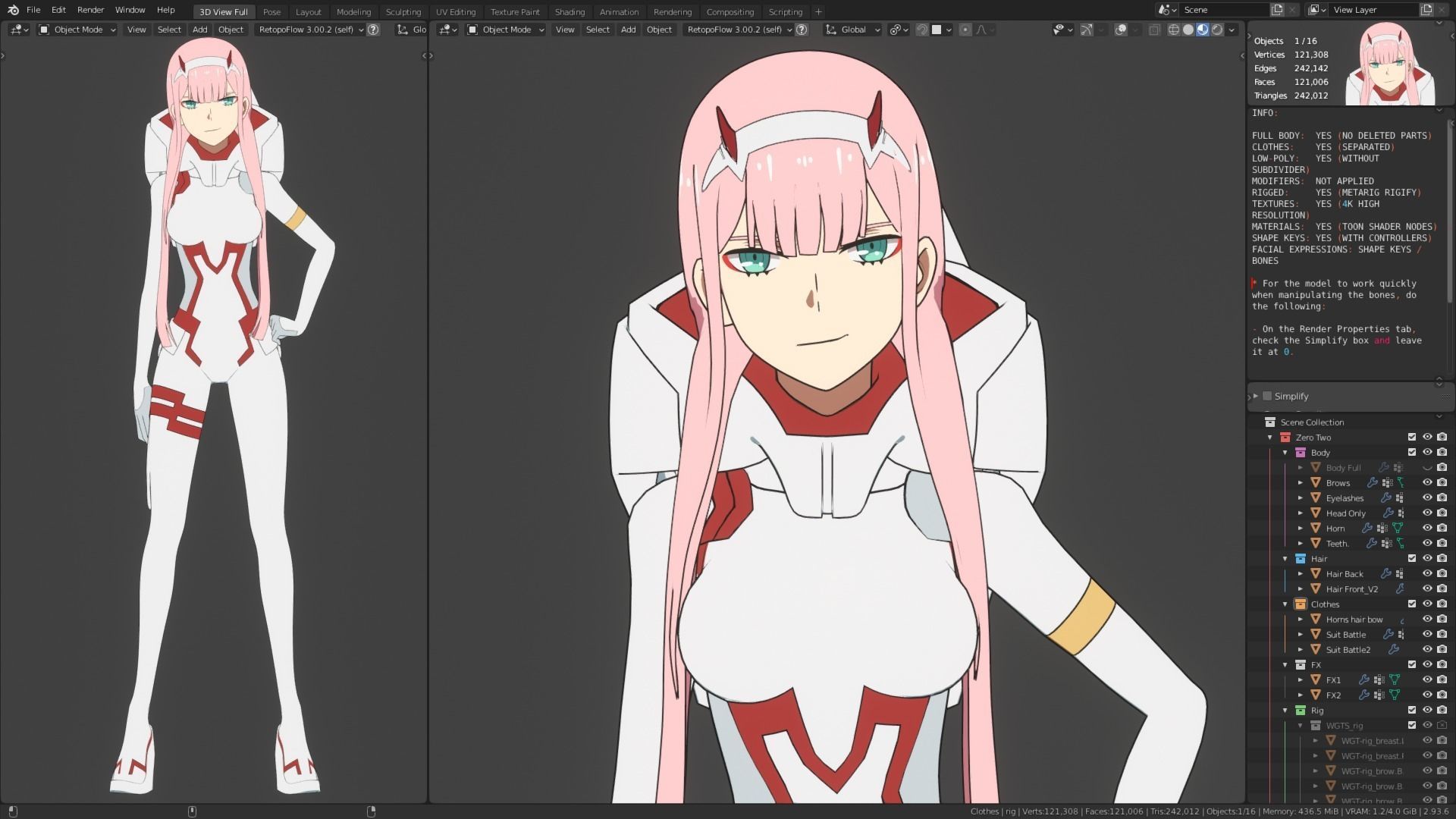
Task: Click the Zero Two portrait thumbnail
Action: pyautogui.click(x=1390, y=64)
